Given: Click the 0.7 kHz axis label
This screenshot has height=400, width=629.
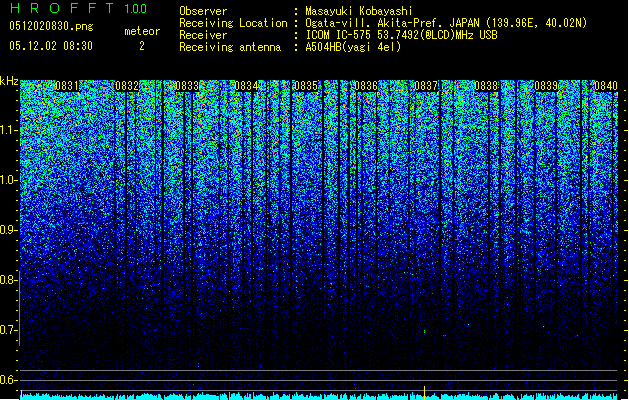Looking at the screenshot, I should click(x=9, y=330).
